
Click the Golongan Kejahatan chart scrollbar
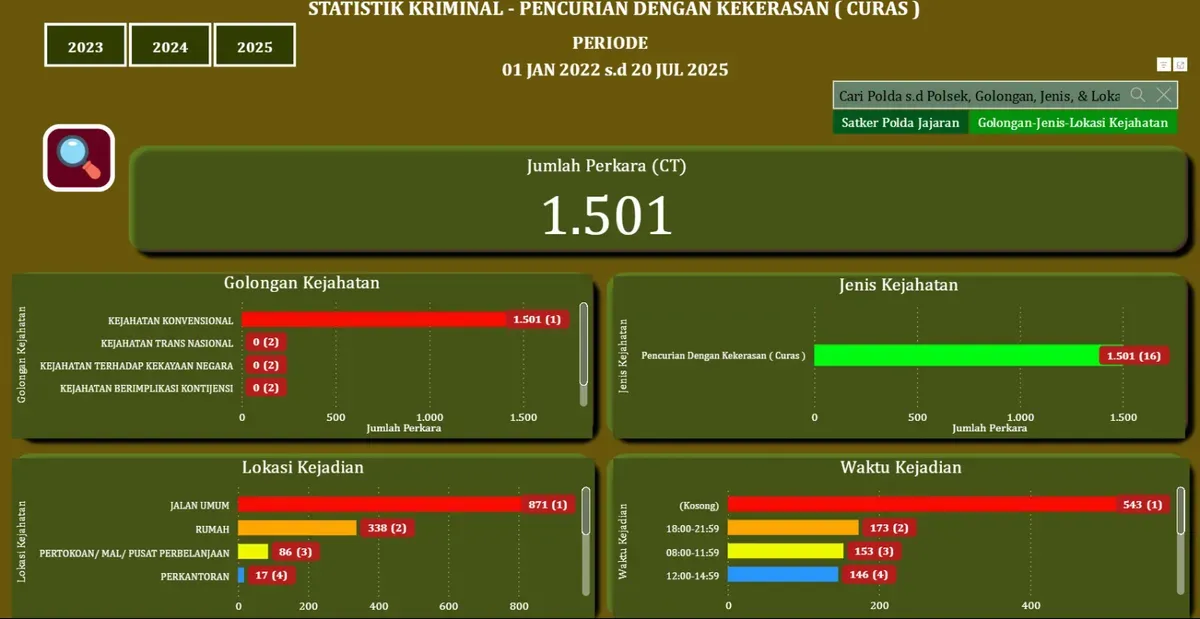584,342
